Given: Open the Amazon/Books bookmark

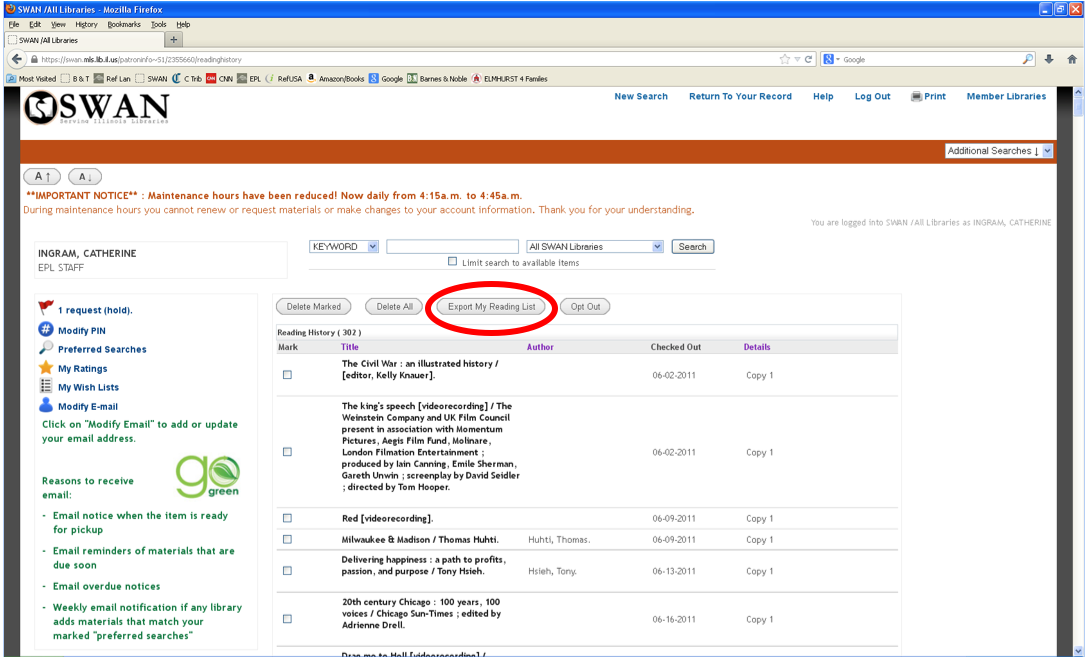Looking at the screenshot, I should (x=335, y=79).
